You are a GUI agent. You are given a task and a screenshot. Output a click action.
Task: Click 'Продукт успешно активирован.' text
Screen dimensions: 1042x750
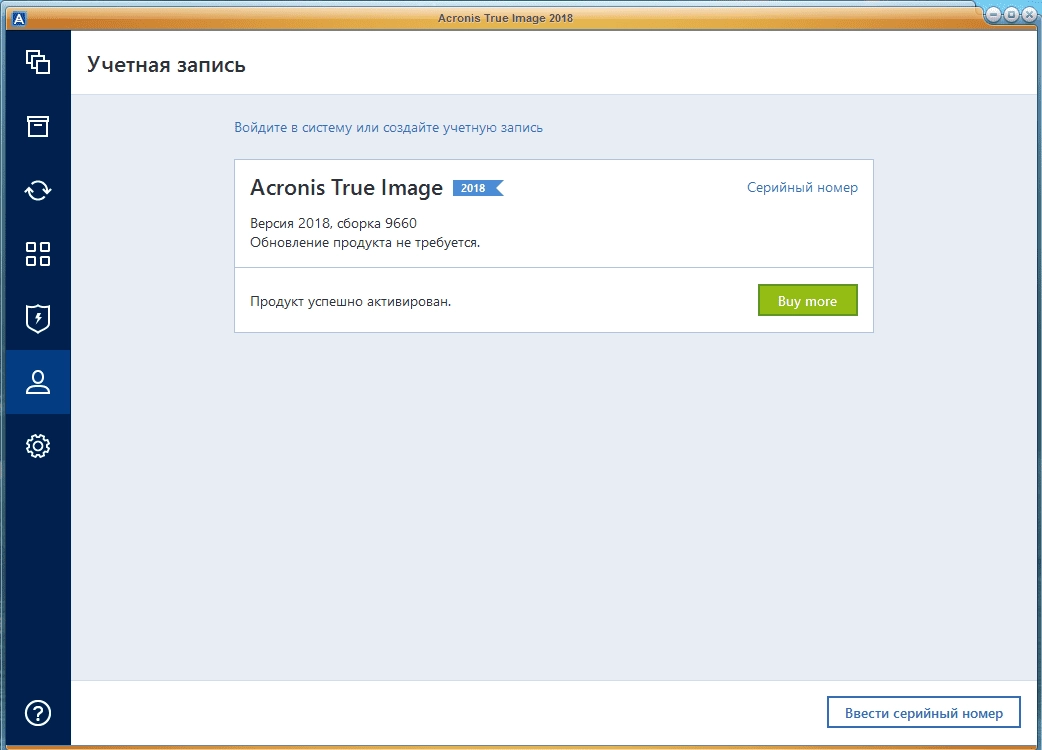tap(350, 302)
